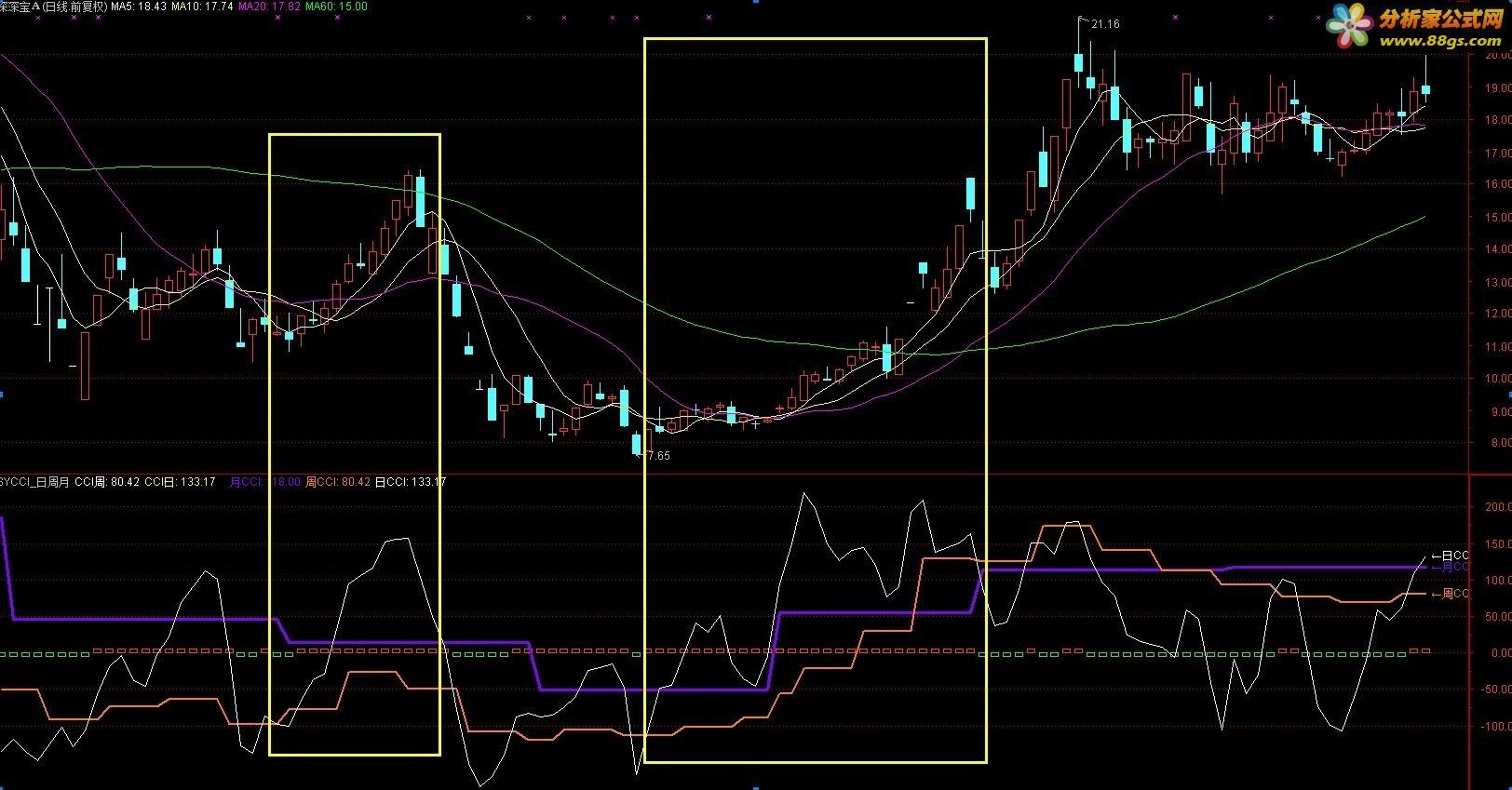Click the 13.00 price axis label

(x=1498, y=282)
